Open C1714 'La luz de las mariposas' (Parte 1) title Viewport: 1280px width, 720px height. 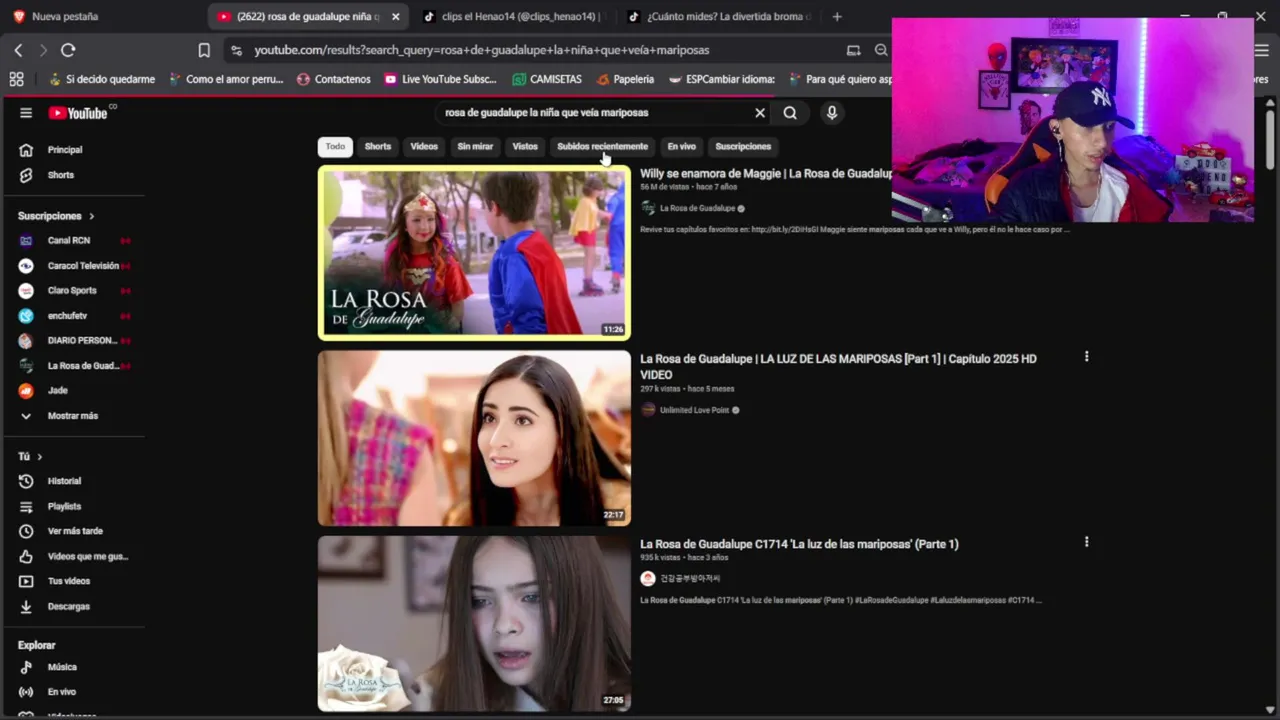point(799,544)
